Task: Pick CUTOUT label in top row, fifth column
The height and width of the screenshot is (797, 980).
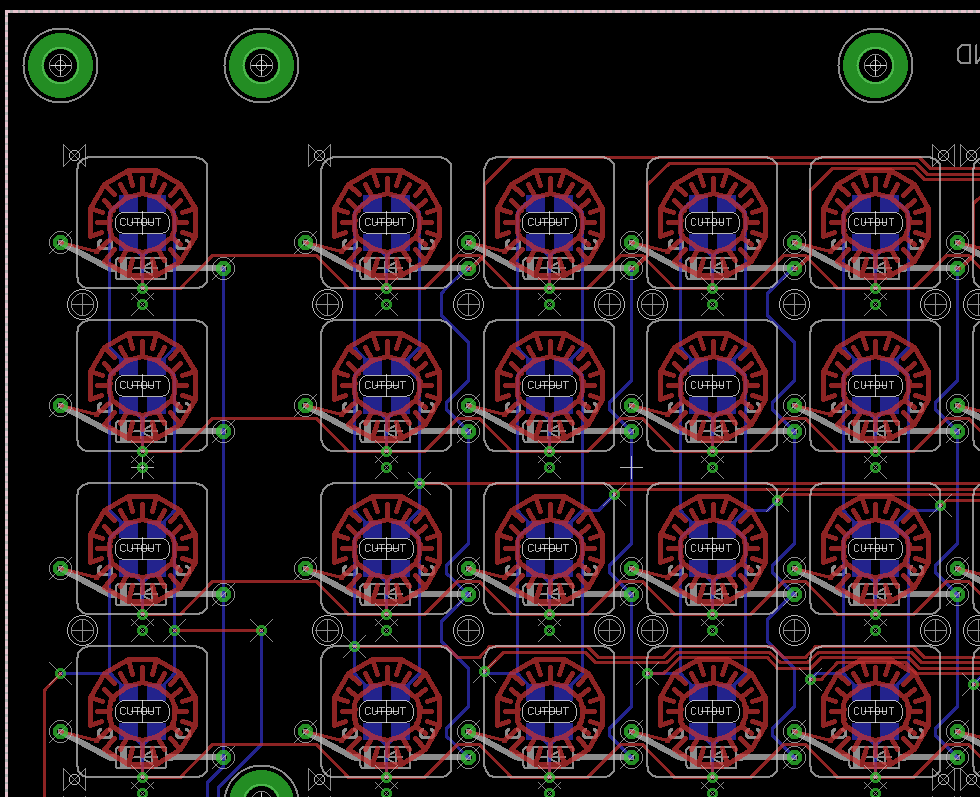Action: click(874, 222)
